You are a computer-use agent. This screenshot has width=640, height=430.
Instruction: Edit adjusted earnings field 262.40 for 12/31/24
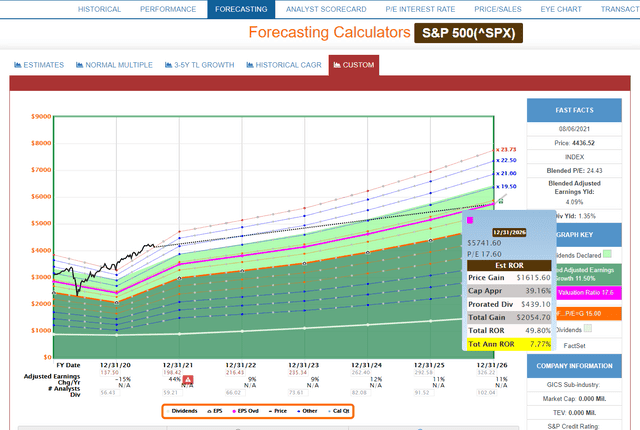[360, 372]
